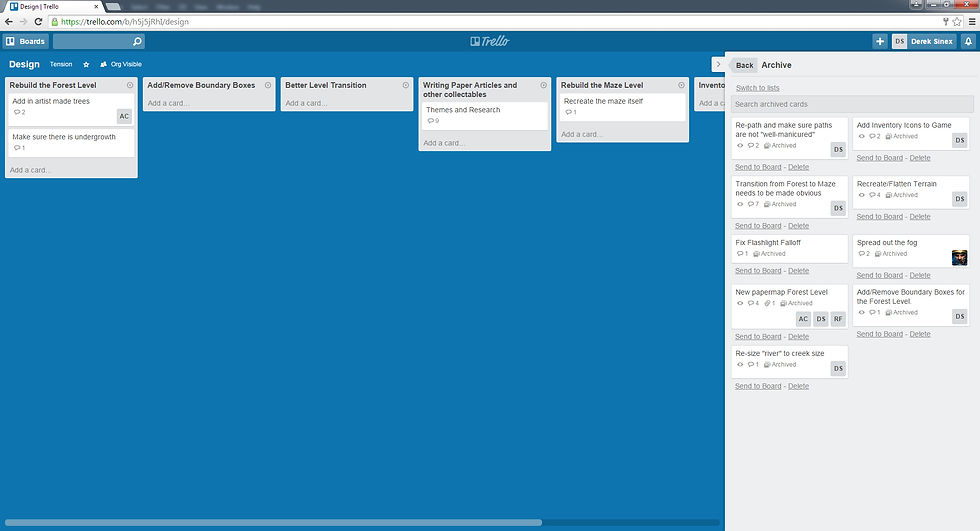Image resolution: width=980 pixels, height=531 pixels.
Task: Open the notifications bell icon
Action: pyautogui.click(x=968, y=41)
